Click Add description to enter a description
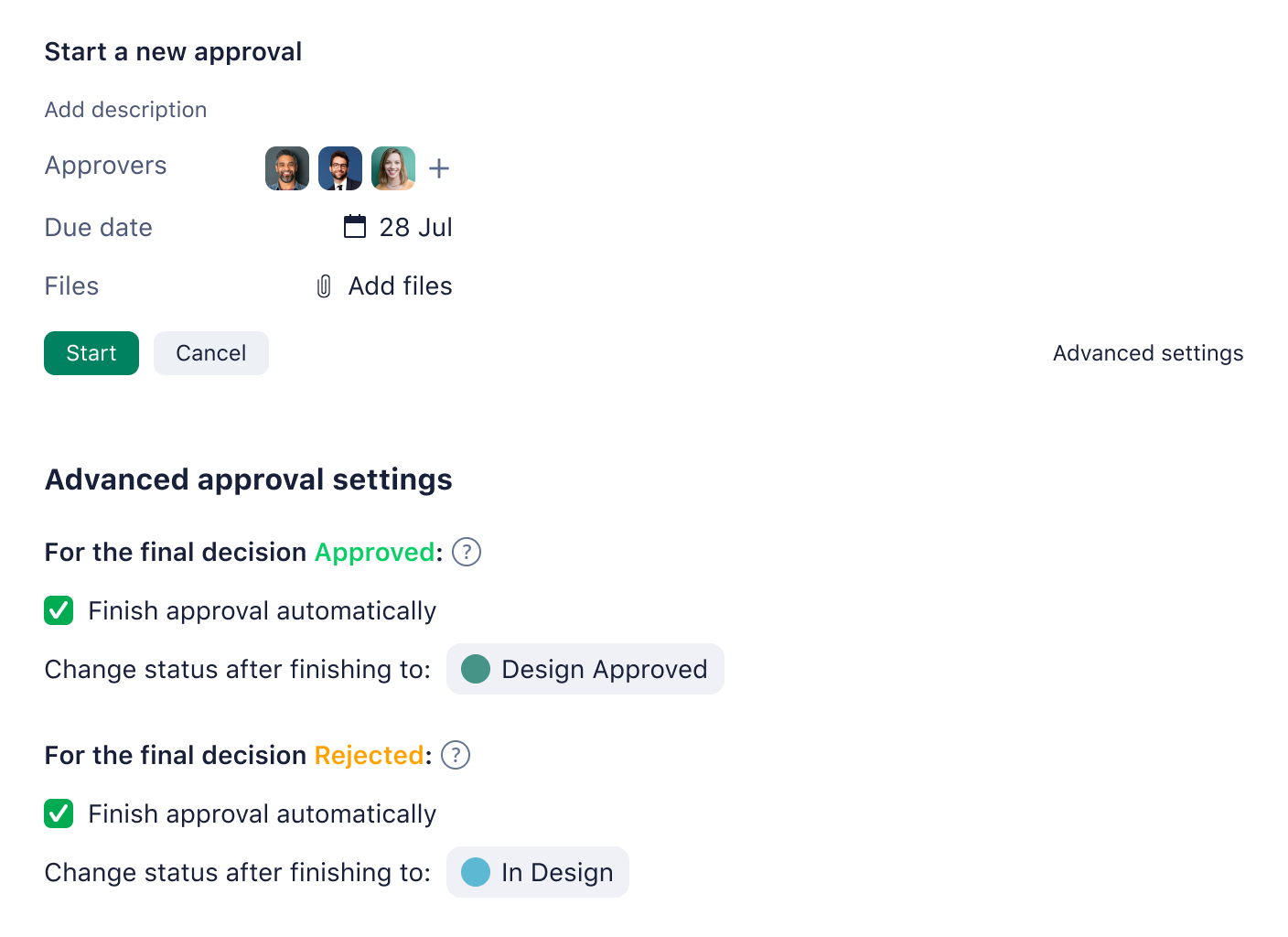1288x937 pixels. (x=125, y=110)
